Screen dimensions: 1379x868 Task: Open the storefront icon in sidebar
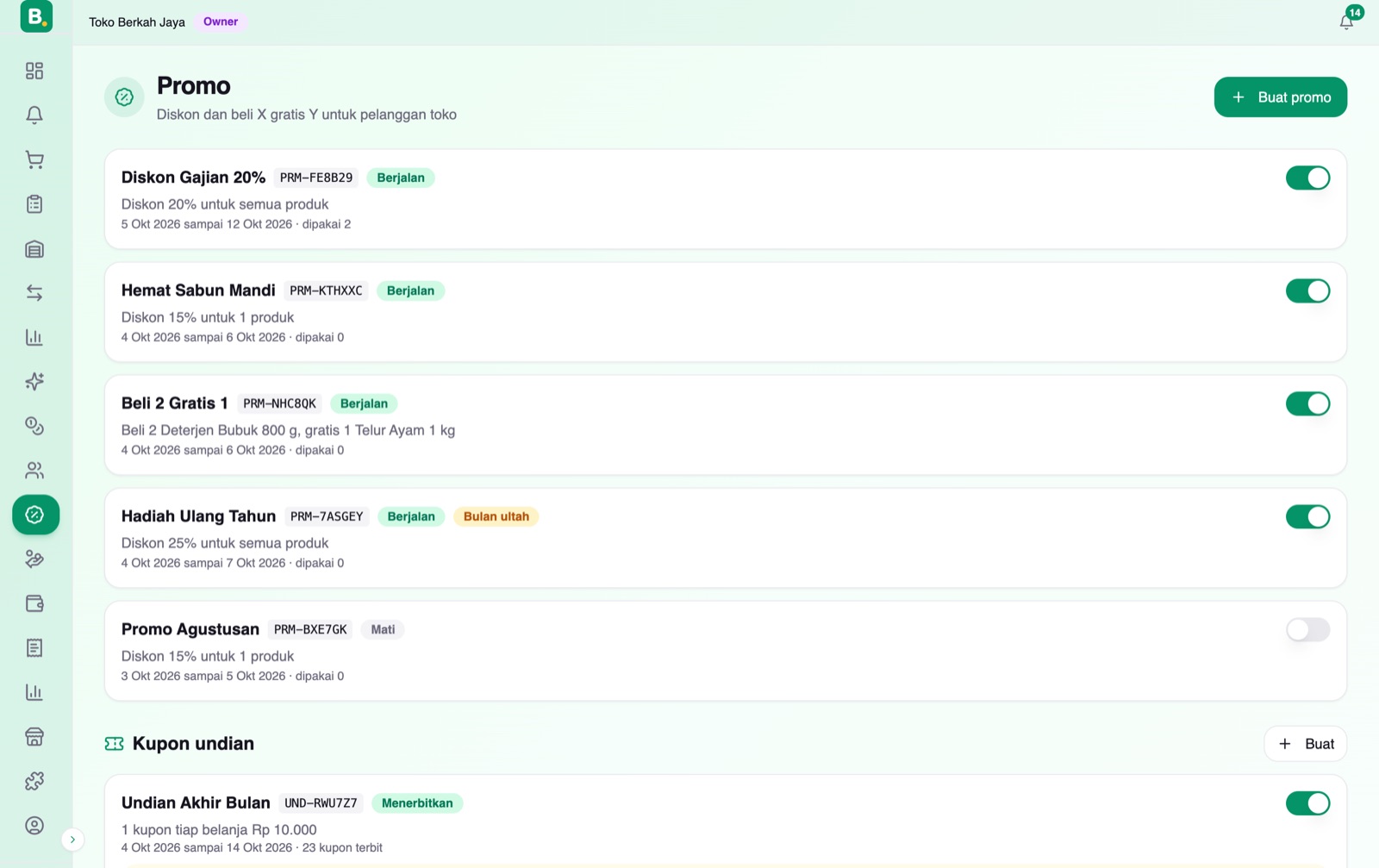pyautogui.click(x=34, y=737)
